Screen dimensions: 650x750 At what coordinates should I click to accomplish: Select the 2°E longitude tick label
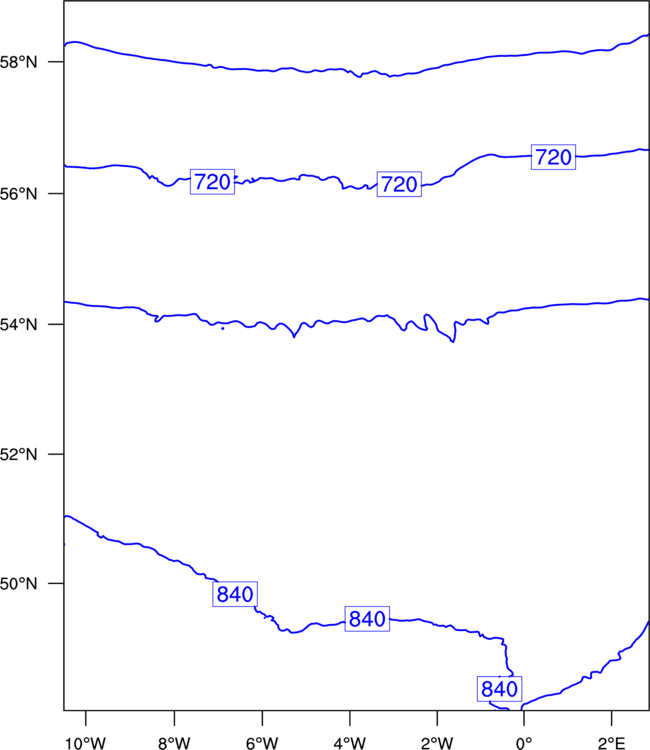point(611,743)
